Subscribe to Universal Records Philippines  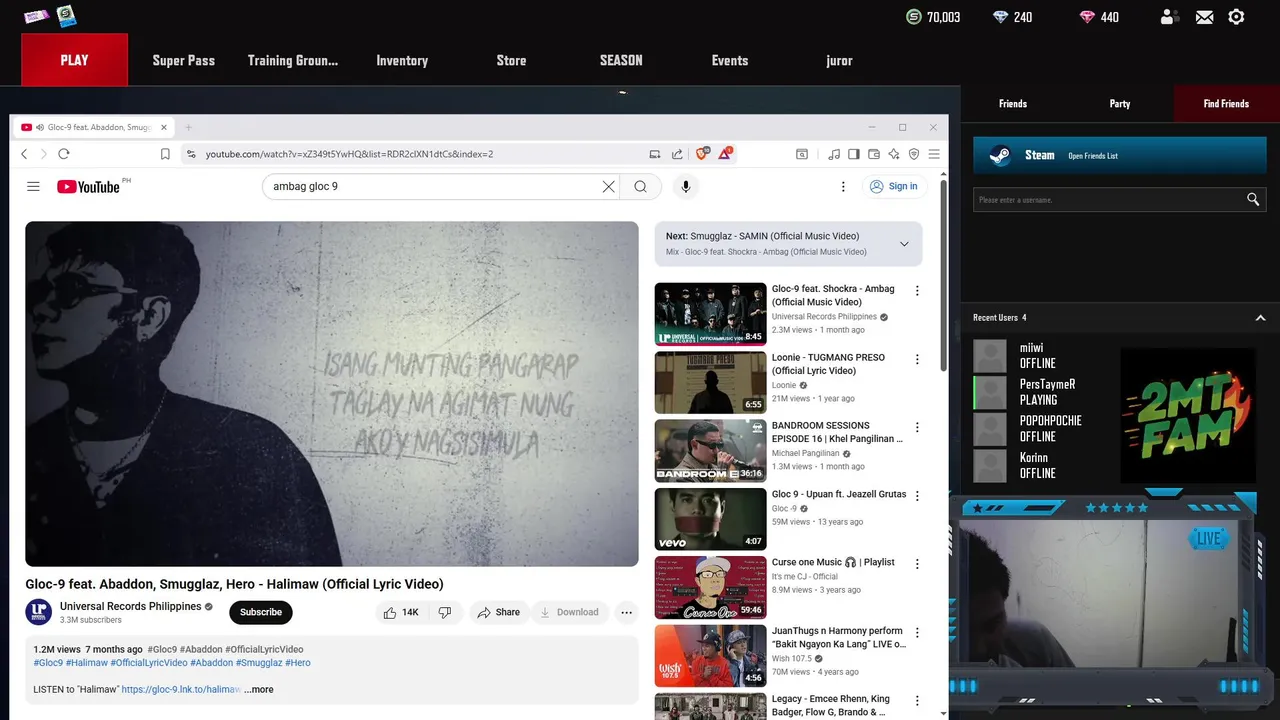tap(261, 612)
